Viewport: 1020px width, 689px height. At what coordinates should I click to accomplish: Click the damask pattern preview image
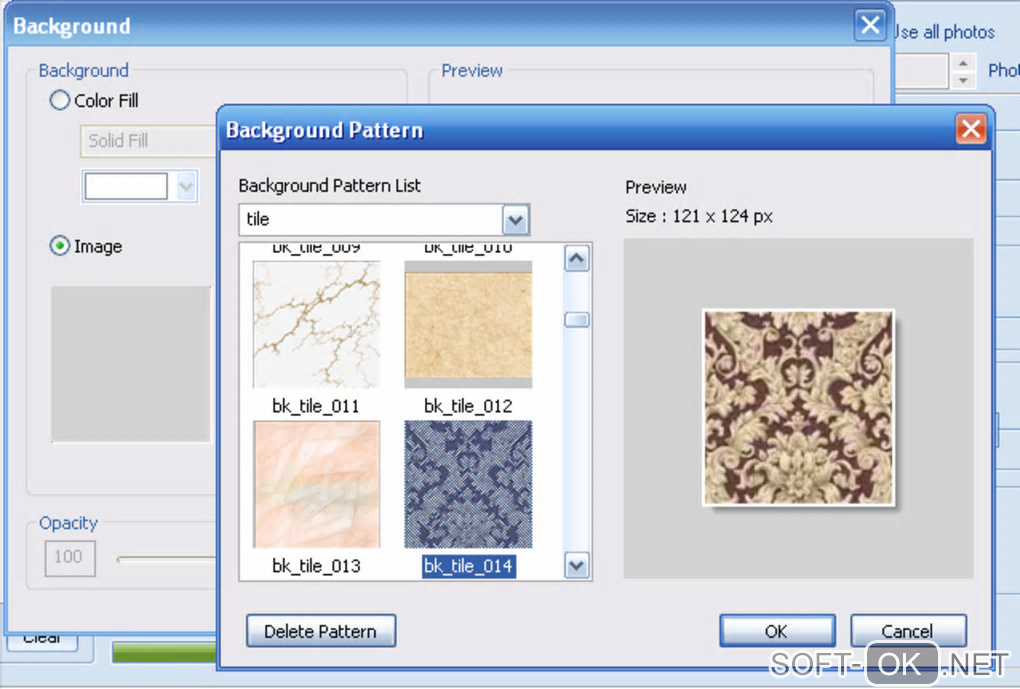797,407
